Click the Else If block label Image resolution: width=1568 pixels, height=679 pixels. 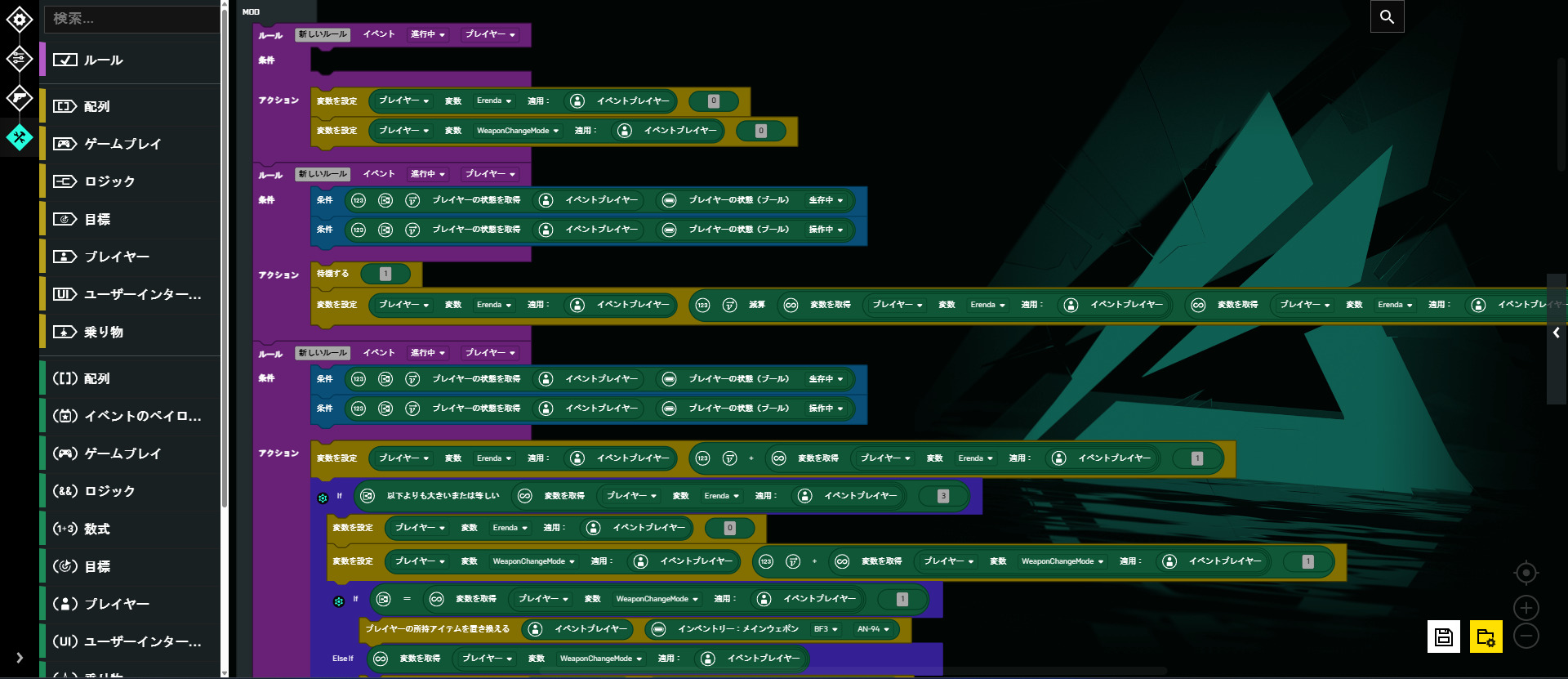(x=343, y=659)
